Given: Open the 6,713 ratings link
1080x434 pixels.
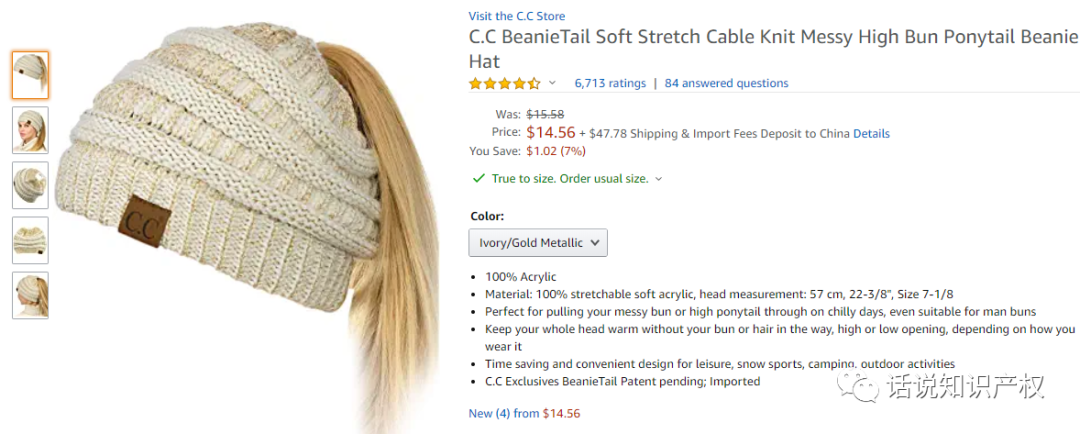Looking at the screenshot, I should pos(610,83).
